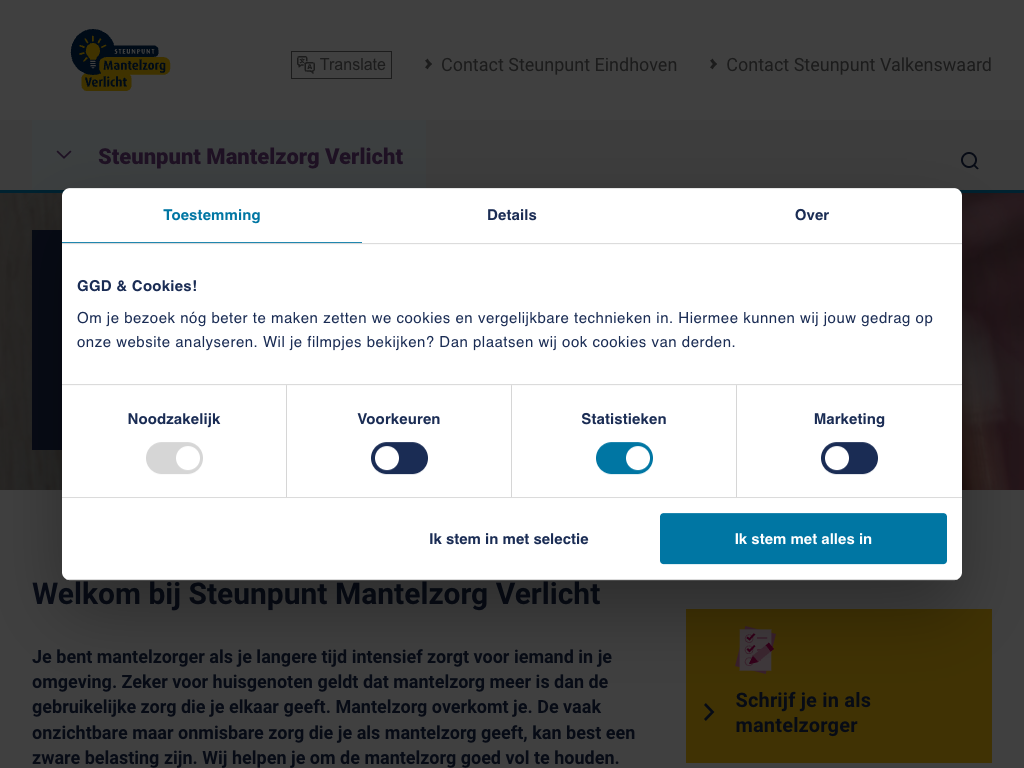Click arrow beside Schrijf je in
1024x768 pixels.
click(709, 712)
